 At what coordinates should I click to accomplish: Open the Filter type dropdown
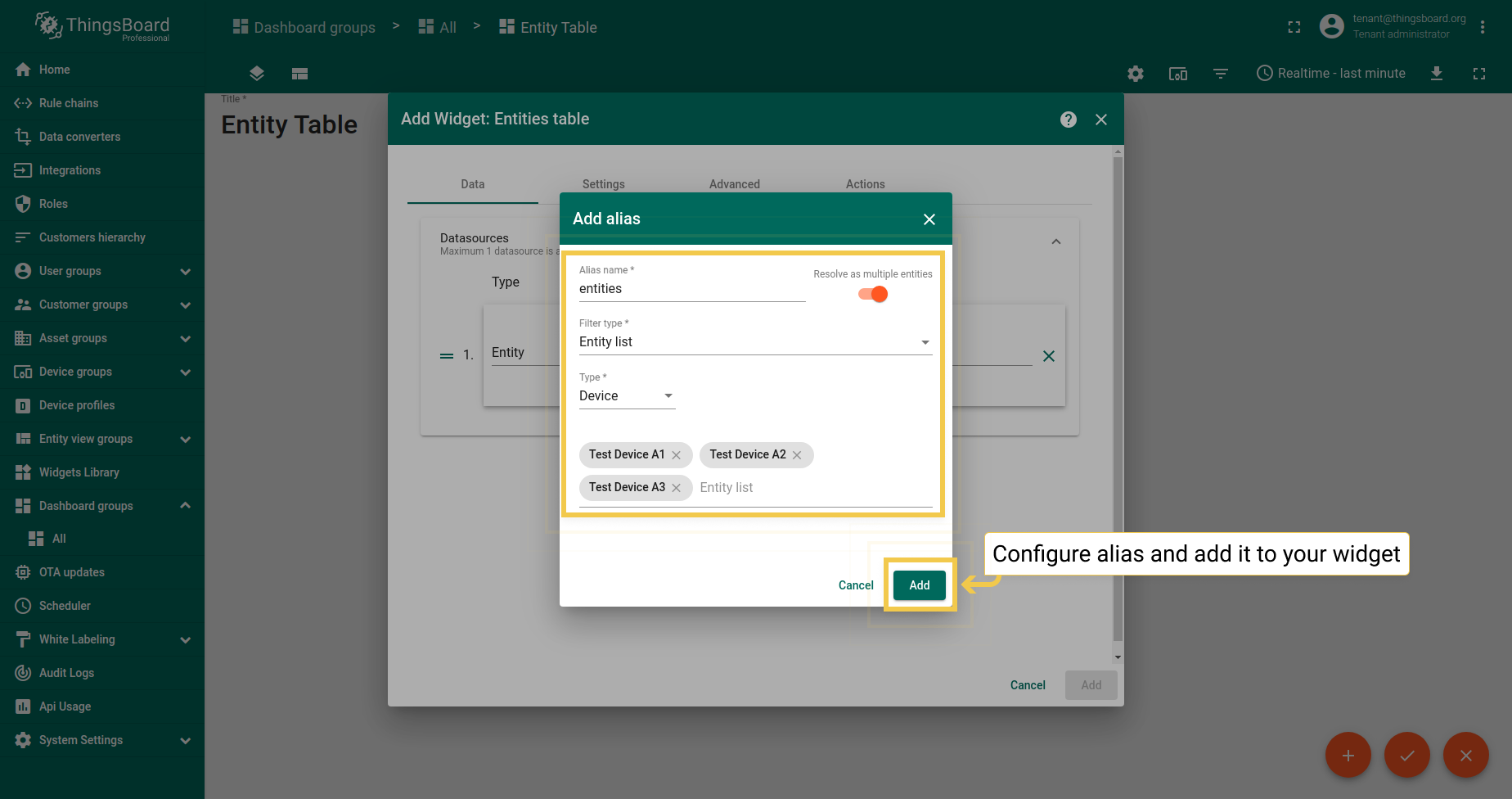pos(755,342)
